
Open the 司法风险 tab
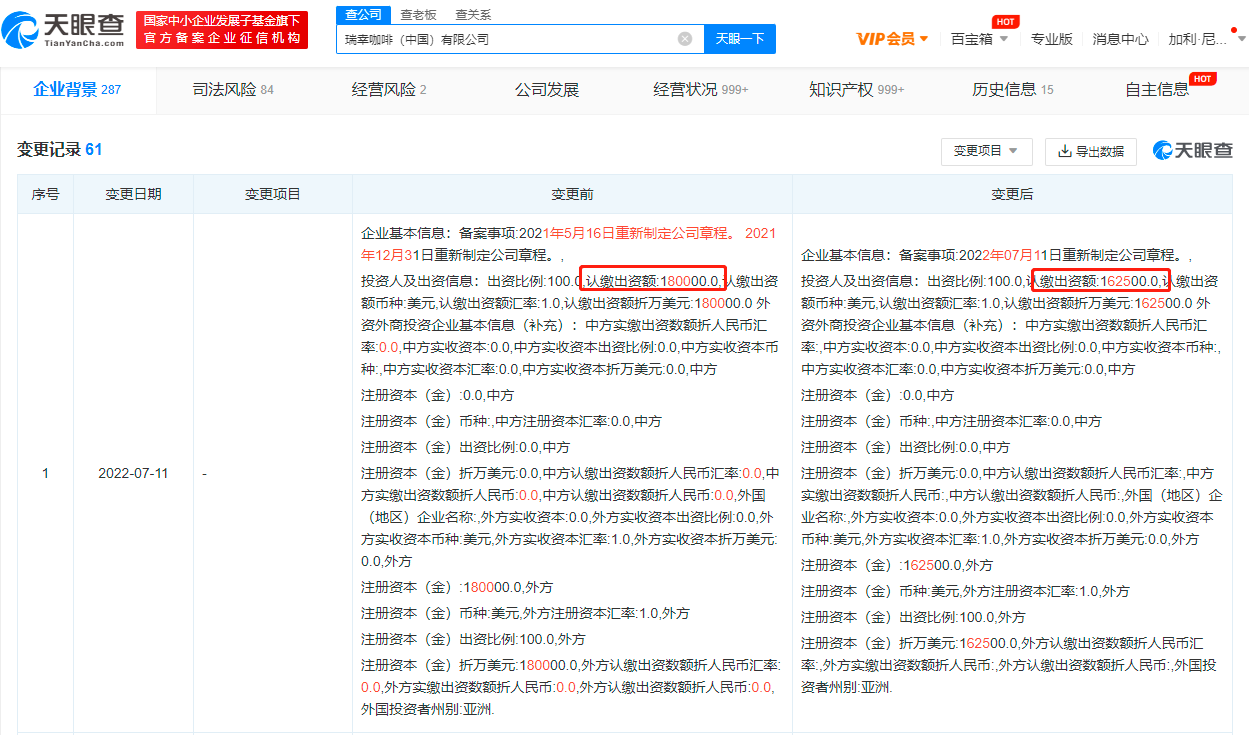tap(232, 90)
